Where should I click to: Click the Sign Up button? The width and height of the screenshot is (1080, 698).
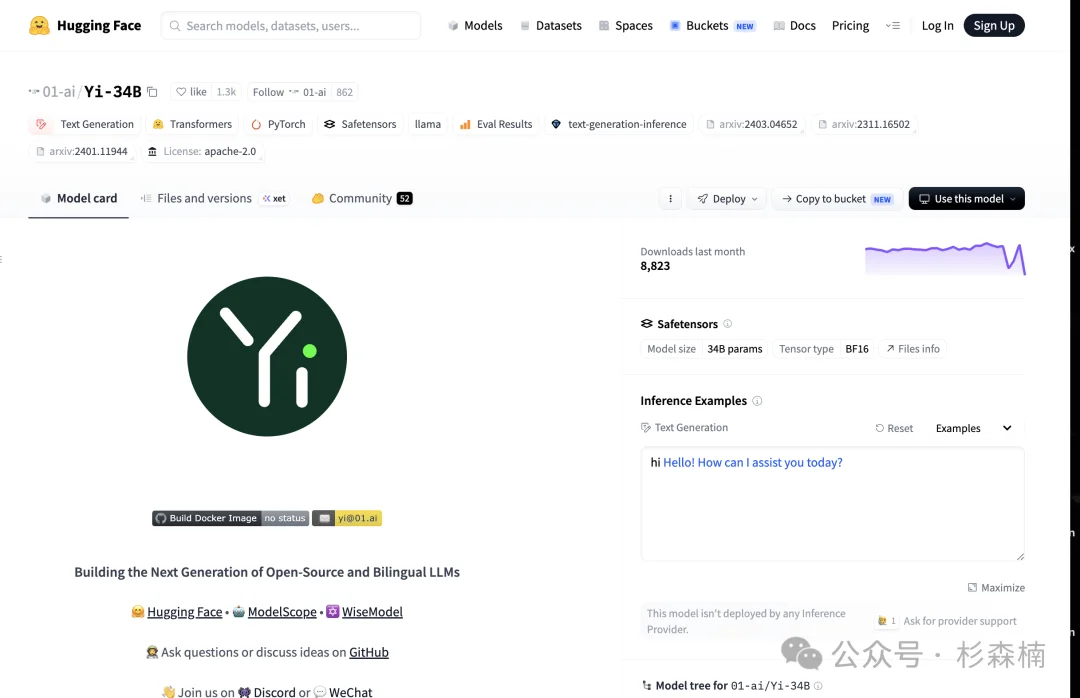point(994,25)
